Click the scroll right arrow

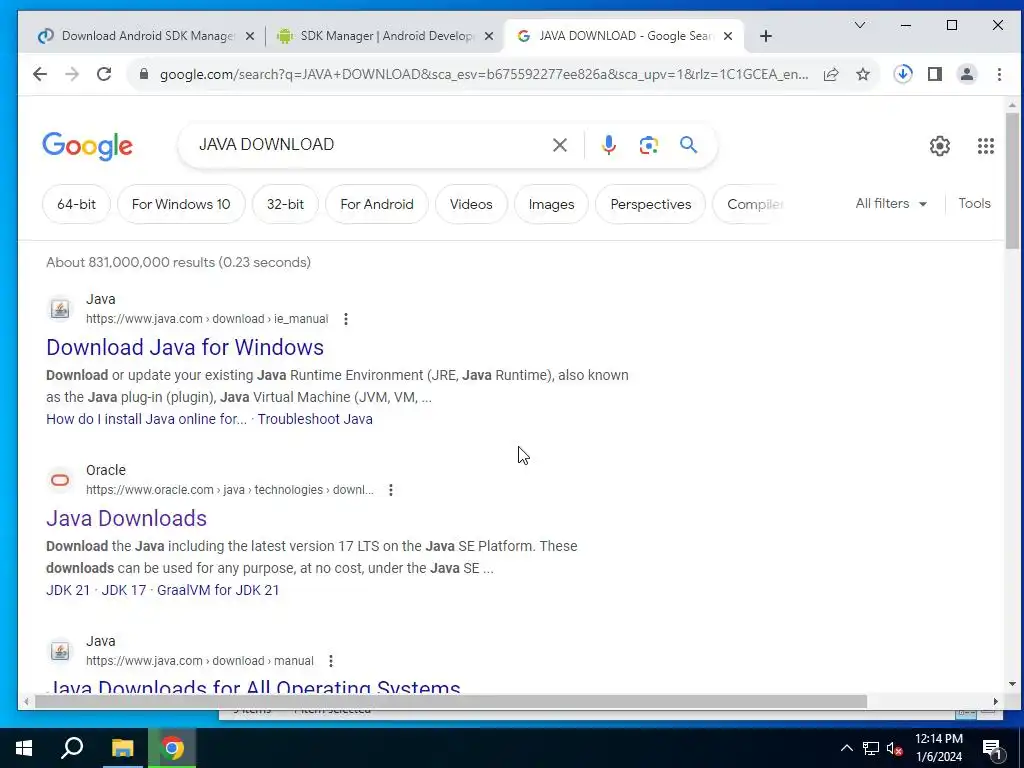995,701
